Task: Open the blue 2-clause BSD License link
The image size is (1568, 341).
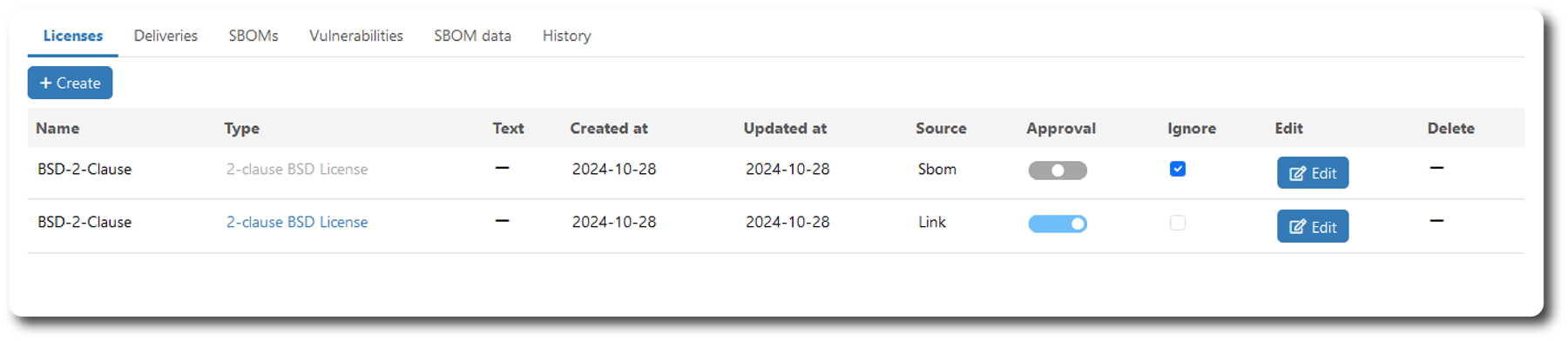Action: [x=297, y=222]
